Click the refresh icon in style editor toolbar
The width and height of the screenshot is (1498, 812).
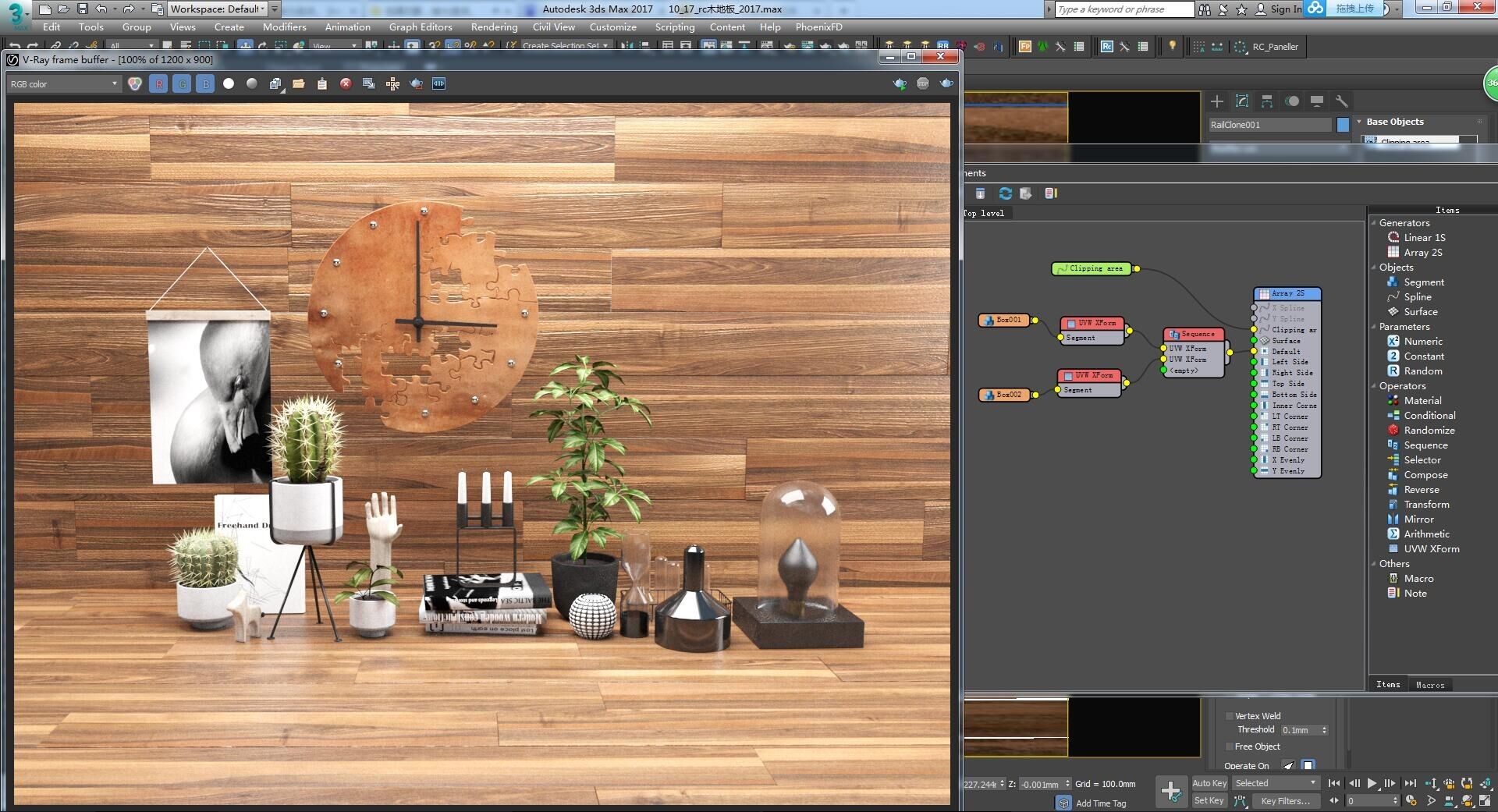pyautogui.click(x=1005, y=193)
